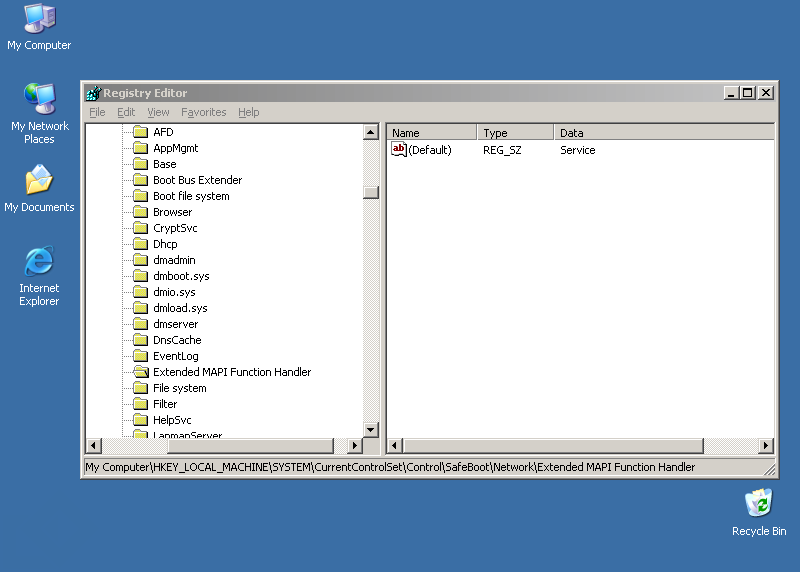The height and width of the screenshot is (572, 800).
Task: Select the DnsCache key label
Action: [x=177, y=340]
